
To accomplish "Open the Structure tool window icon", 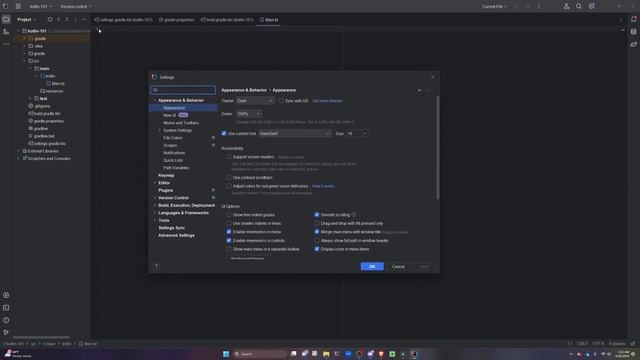I will click(x=6, y=32).
